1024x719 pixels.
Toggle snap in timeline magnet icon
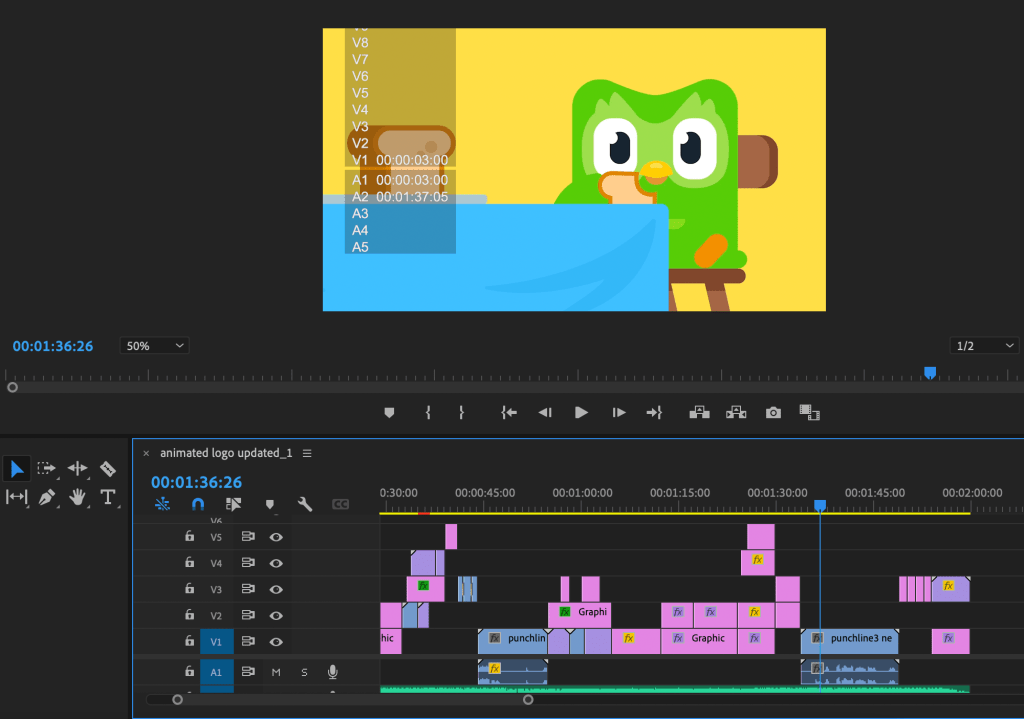[x=198, y=505]
